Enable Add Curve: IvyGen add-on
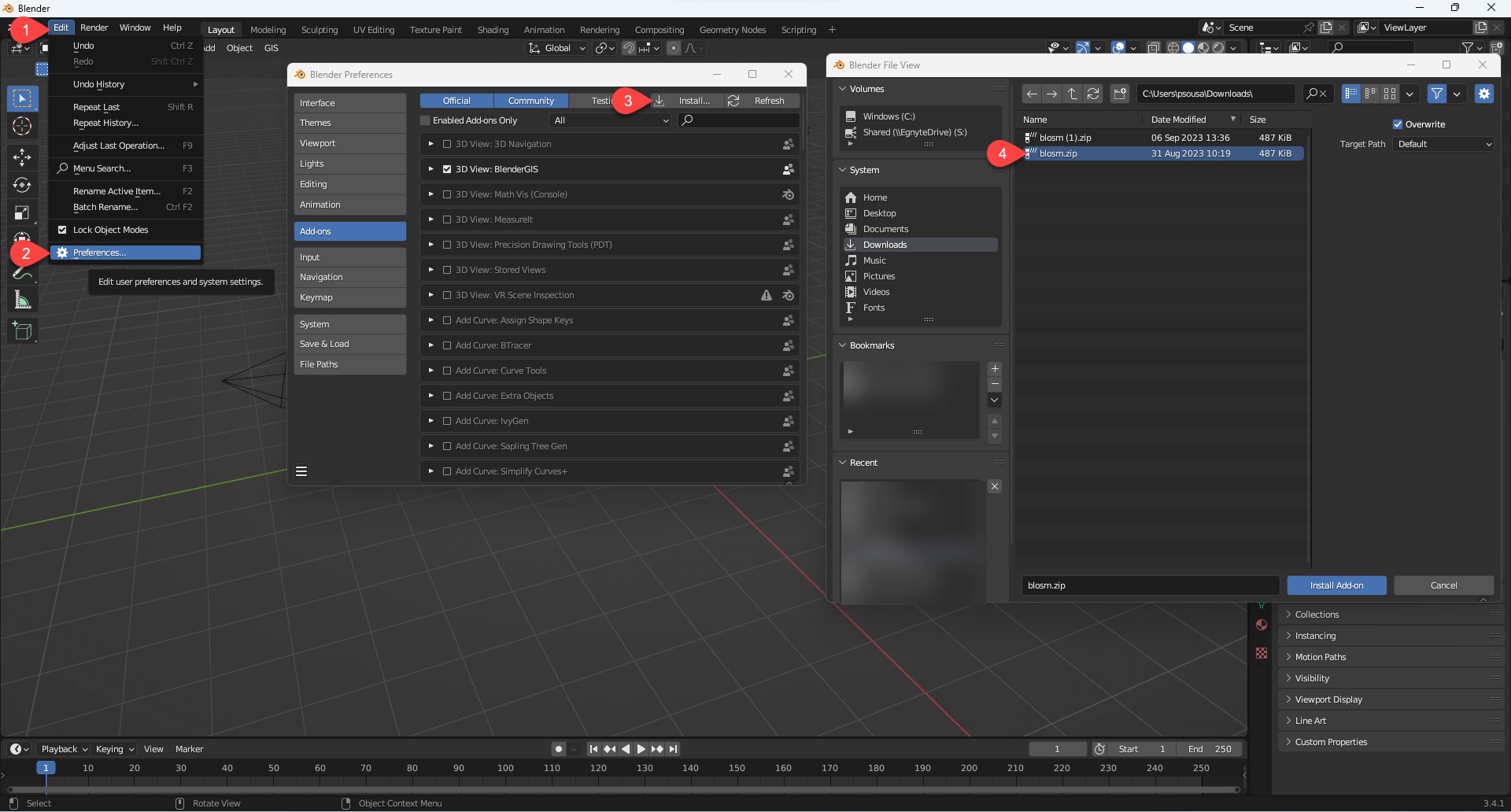Viewport: 1511px width, 812px height. [x=447, y=421]
